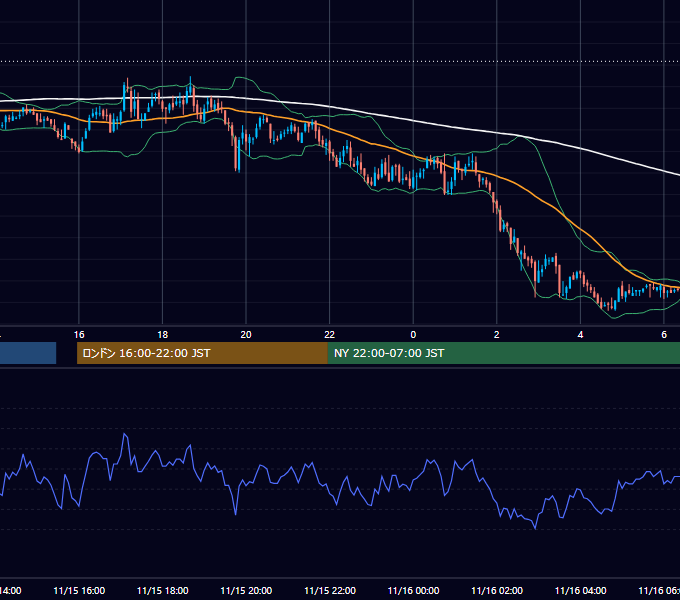Click the blue session band at far left
Screen dimensions: 680x600
pyautogui.click(x=28, y=353)
